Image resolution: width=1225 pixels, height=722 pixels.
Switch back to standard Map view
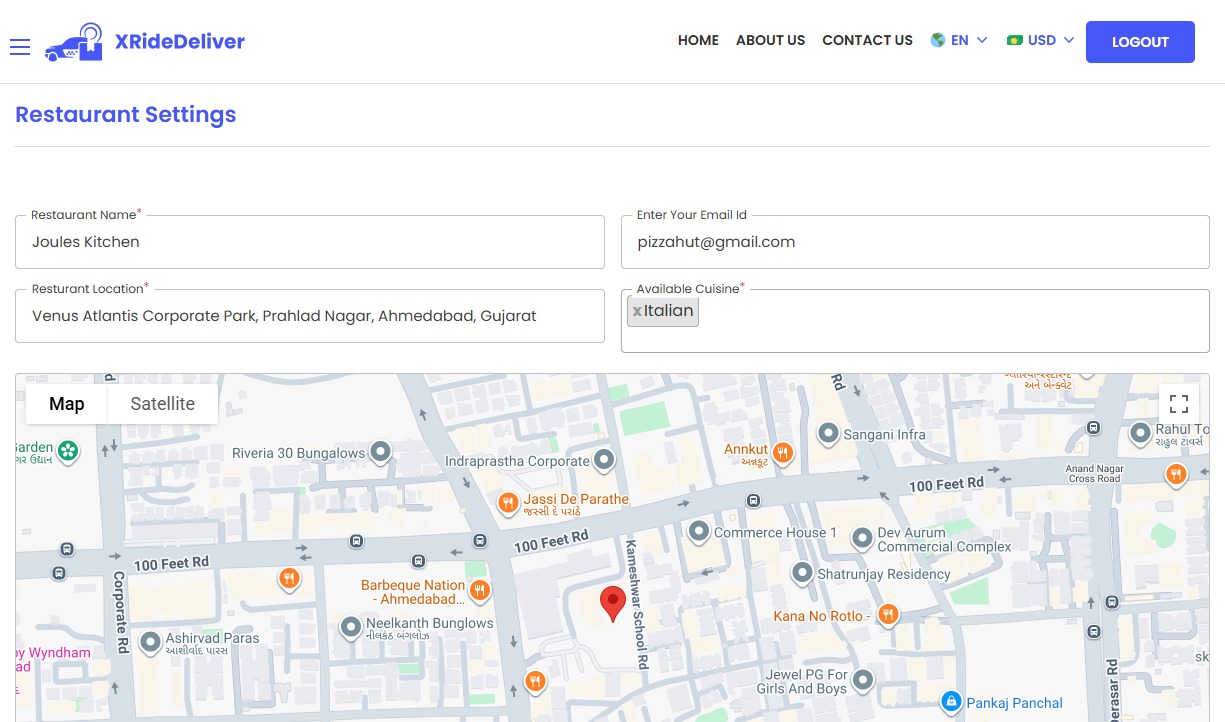coord(66,403)
